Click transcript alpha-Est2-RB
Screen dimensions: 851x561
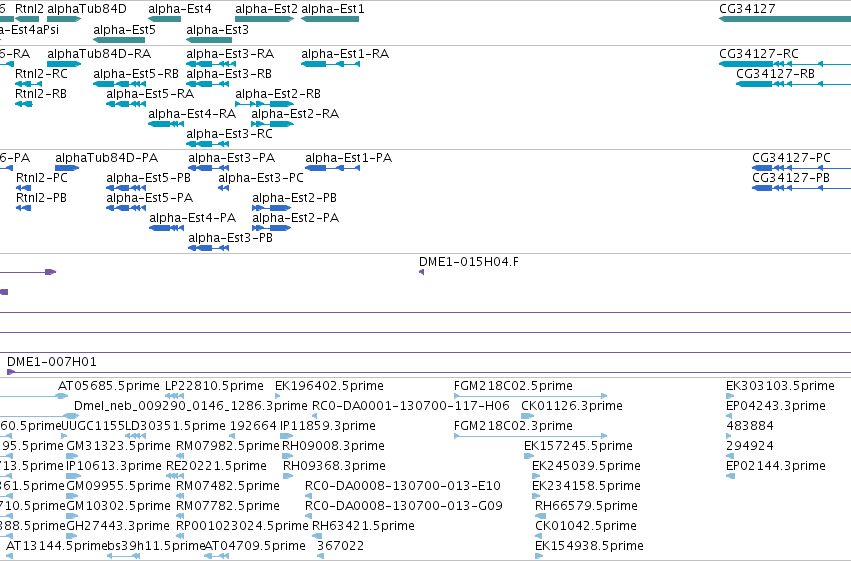coord(278,94)
